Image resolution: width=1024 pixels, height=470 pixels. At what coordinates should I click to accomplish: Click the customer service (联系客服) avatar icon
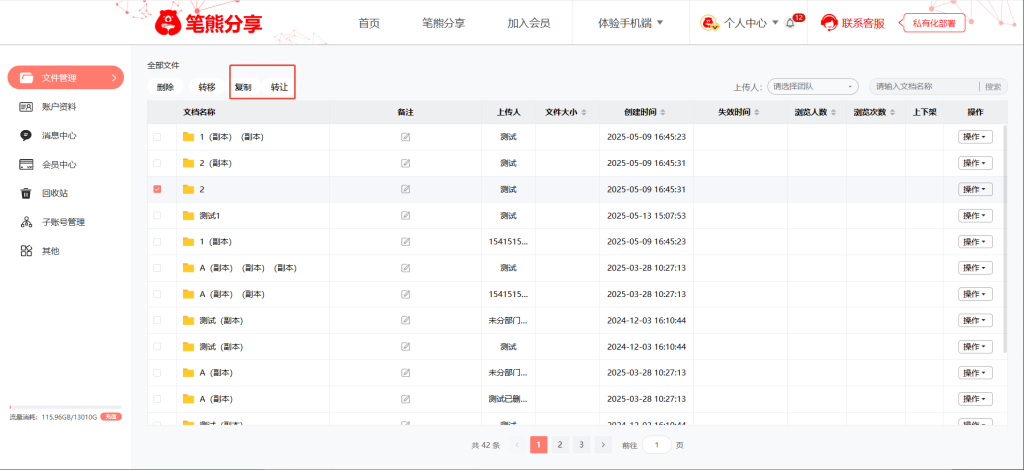[x=829, y=23]
